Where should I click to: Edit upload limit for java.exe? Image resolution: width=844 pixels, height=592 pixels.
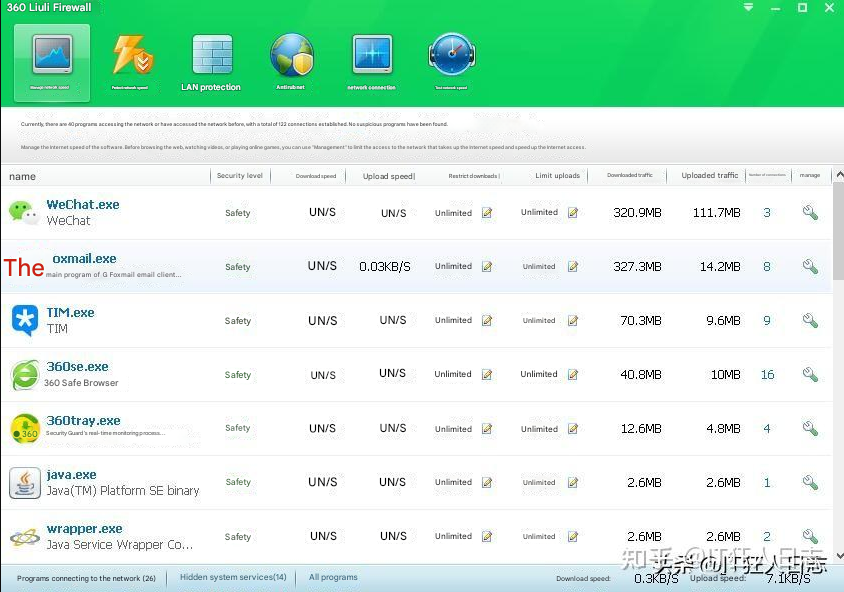click(573, 482)
